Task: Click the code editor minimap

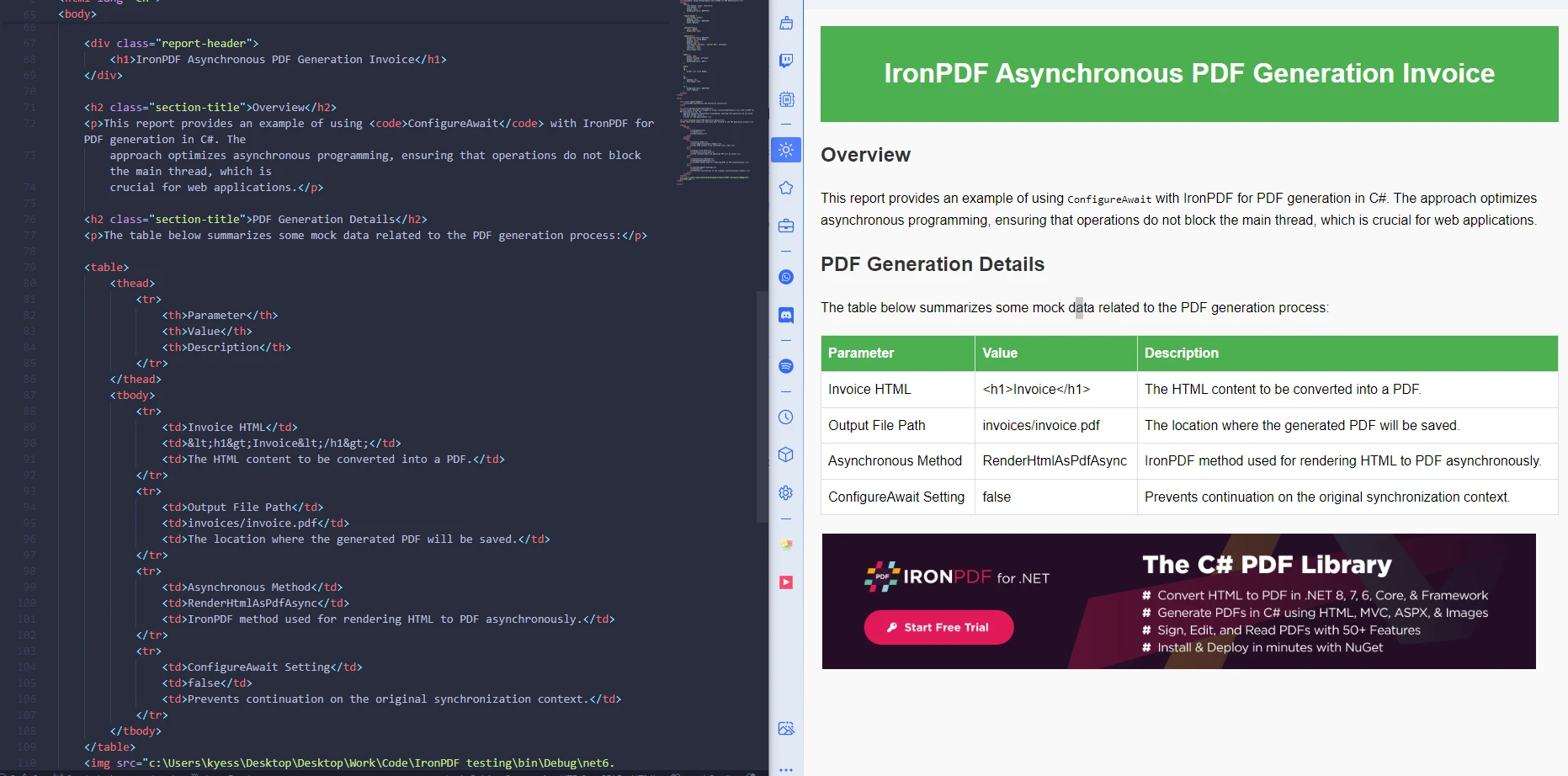Action: pyautogui.click(x=715, y=93)
